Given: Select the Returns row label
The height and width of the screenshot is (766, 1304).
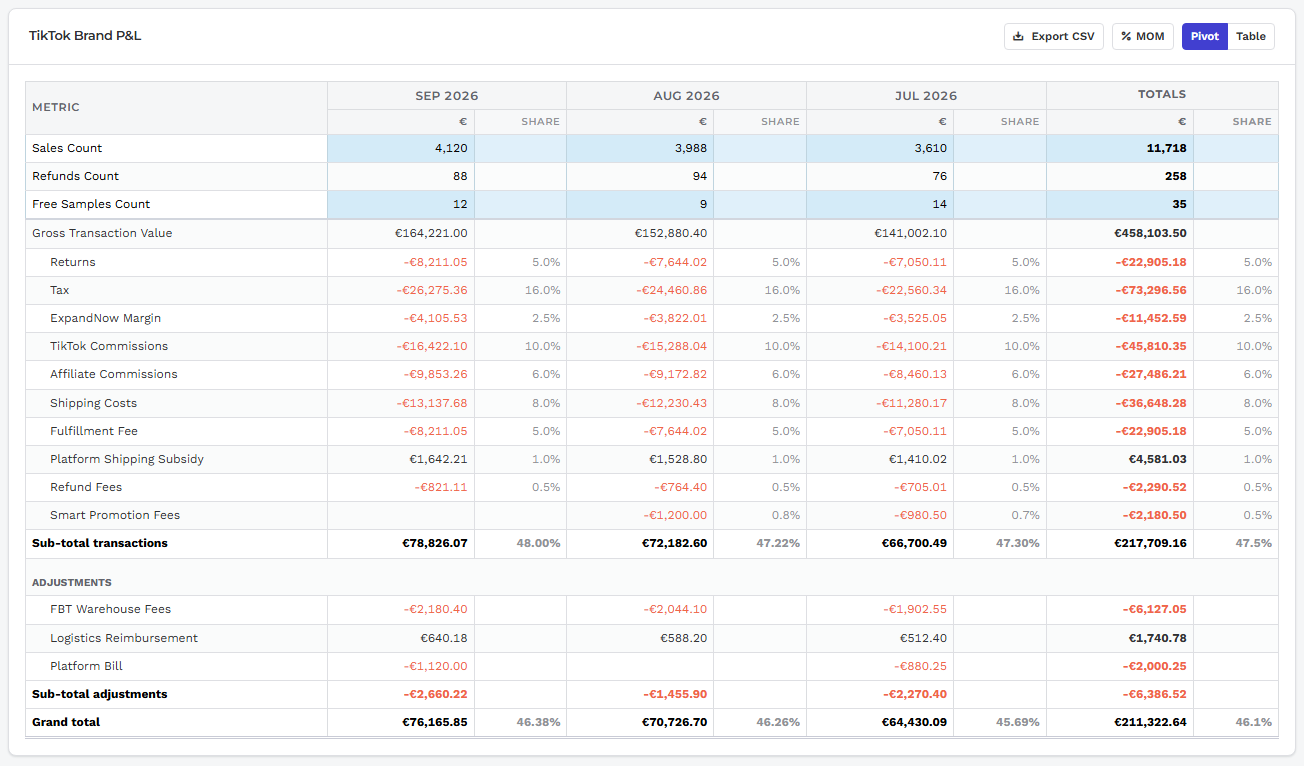Looking at the screenshot, I should coord(73,262).
